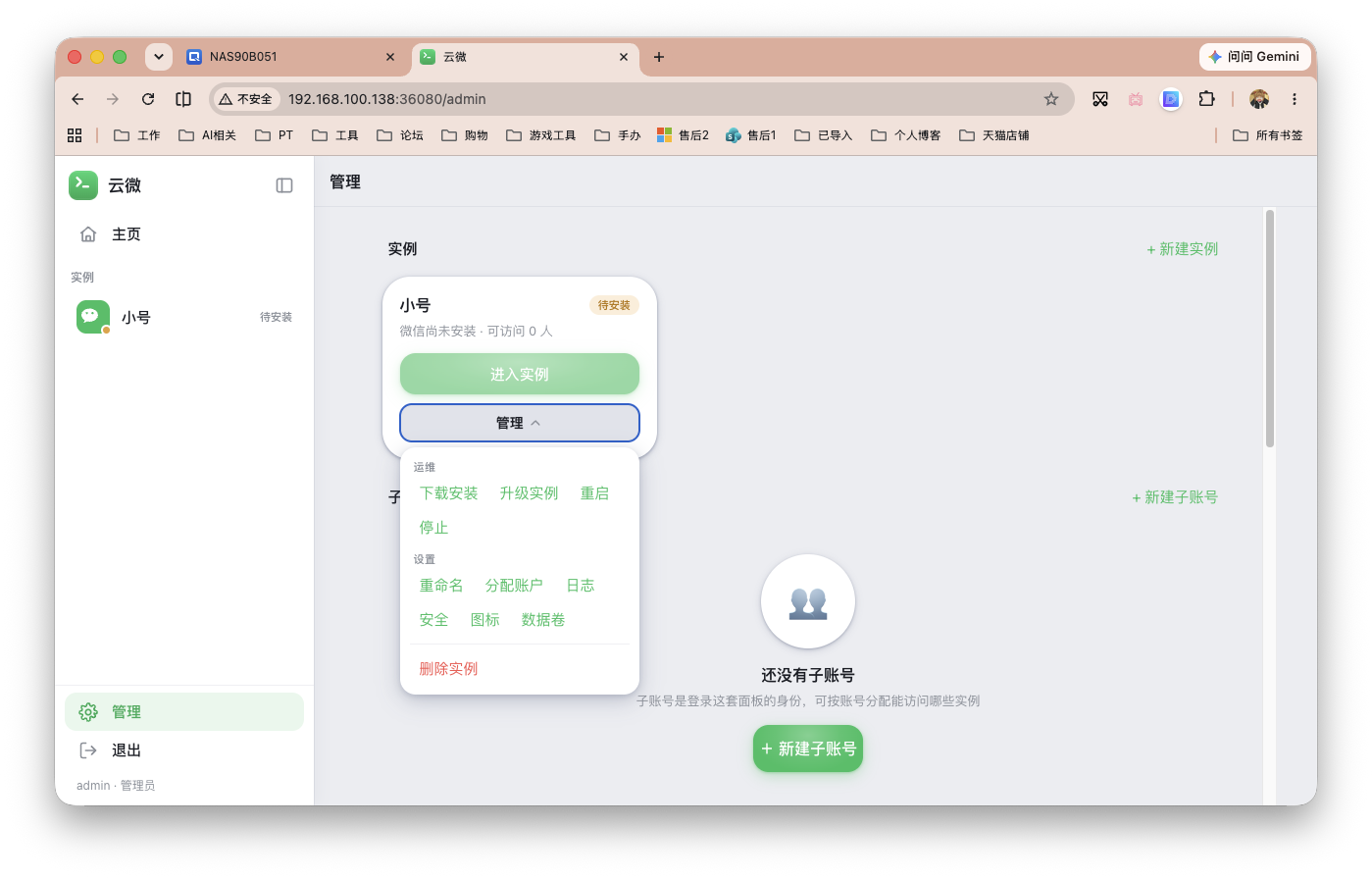Open 问问 Gemini button

pyautogui.click(x=1255, y=57)
